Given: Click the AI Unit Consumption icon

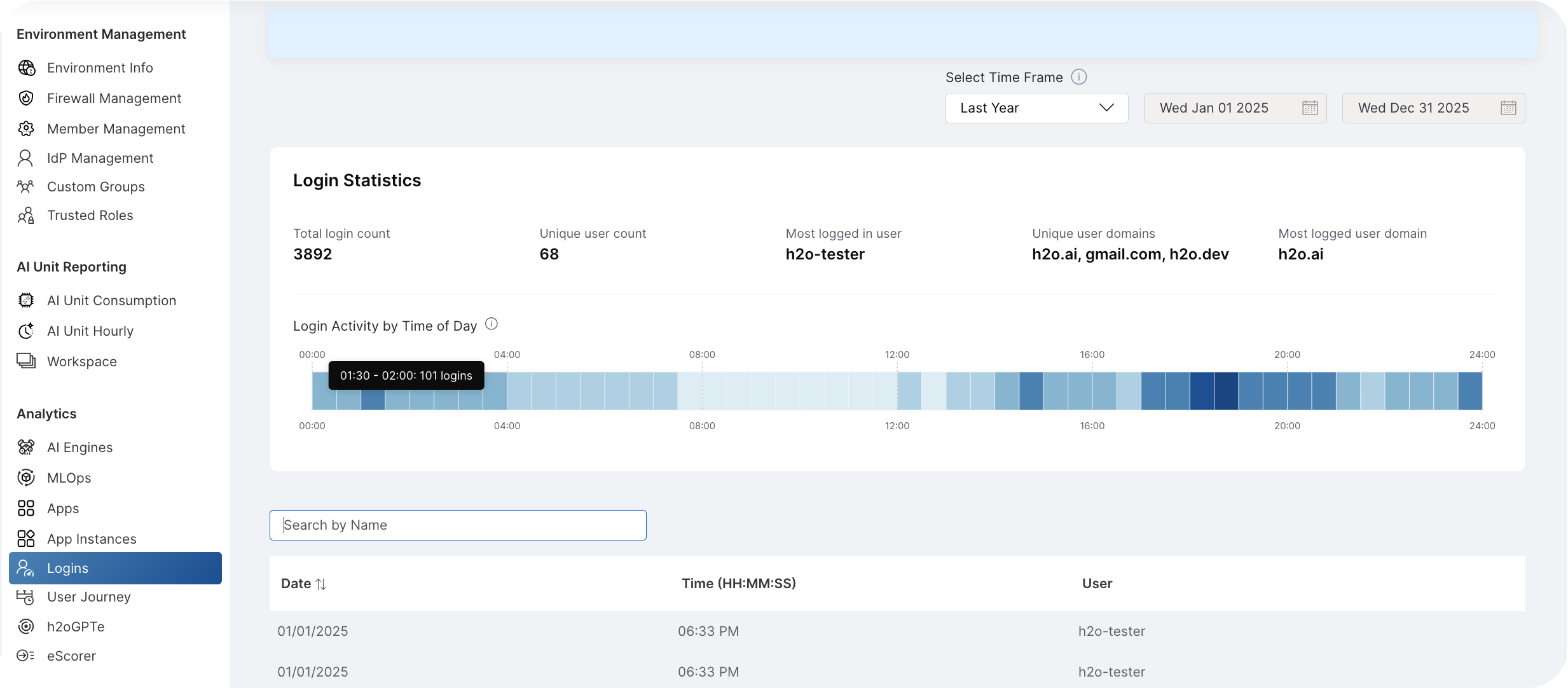Looking at the screenshot, I should tap(25, 299).
